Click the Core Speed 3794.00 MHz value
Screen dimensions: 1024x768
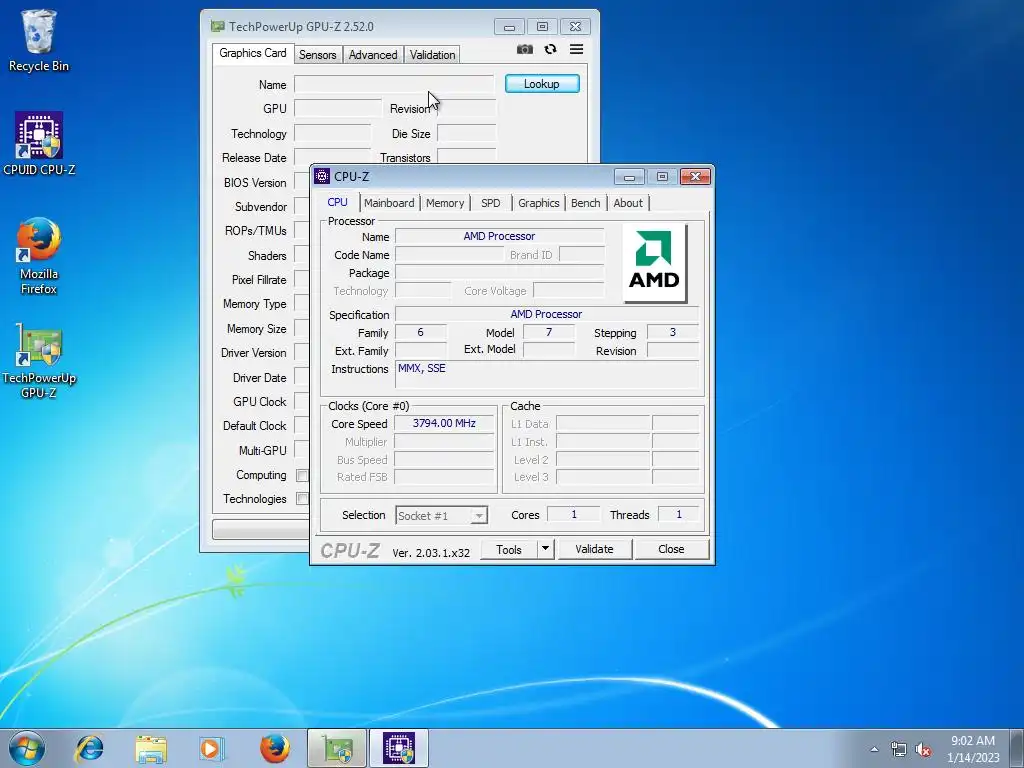tap(444, 423)
